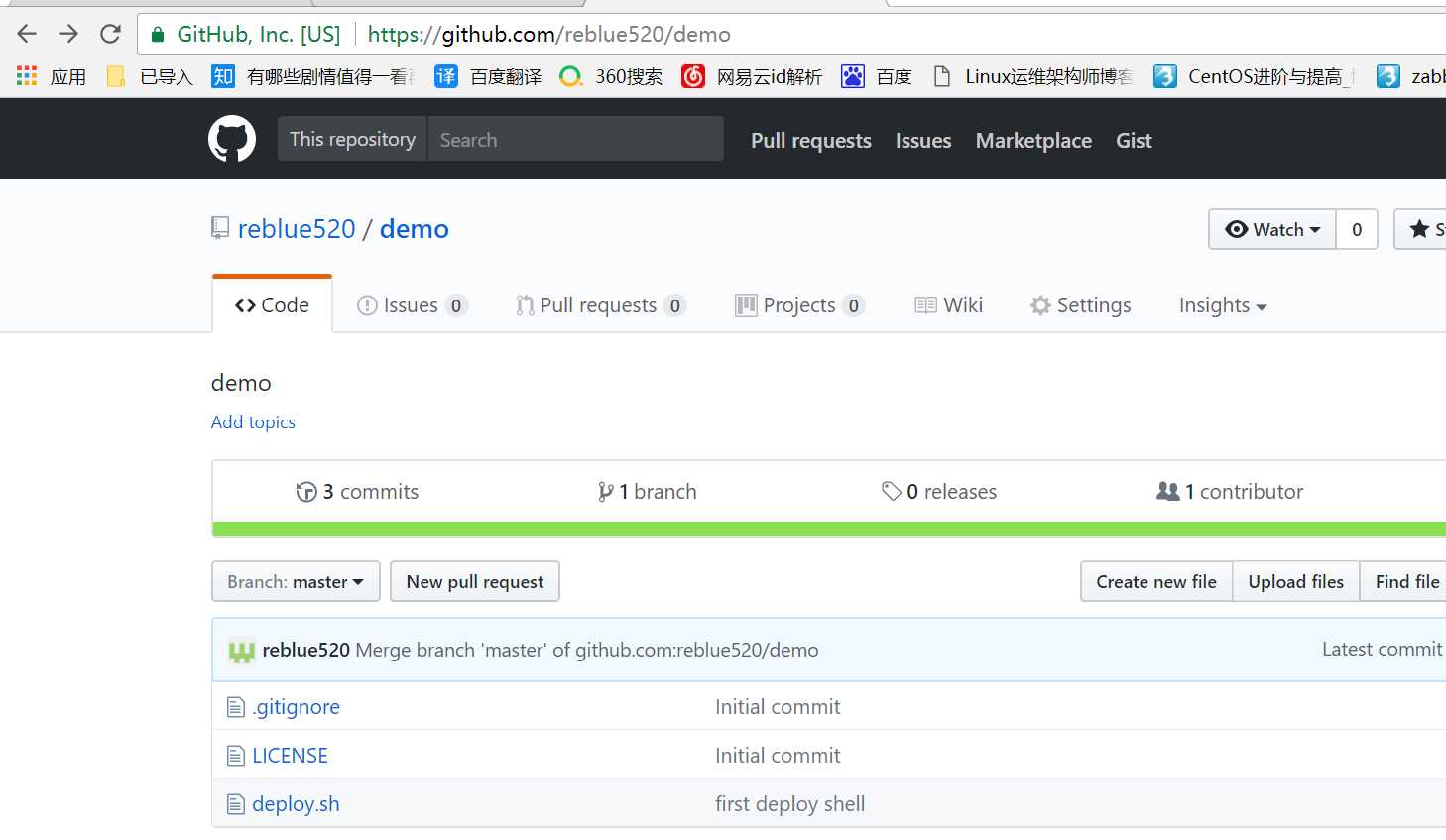Click the reblue520 avatar in commit row

point(241,651)
